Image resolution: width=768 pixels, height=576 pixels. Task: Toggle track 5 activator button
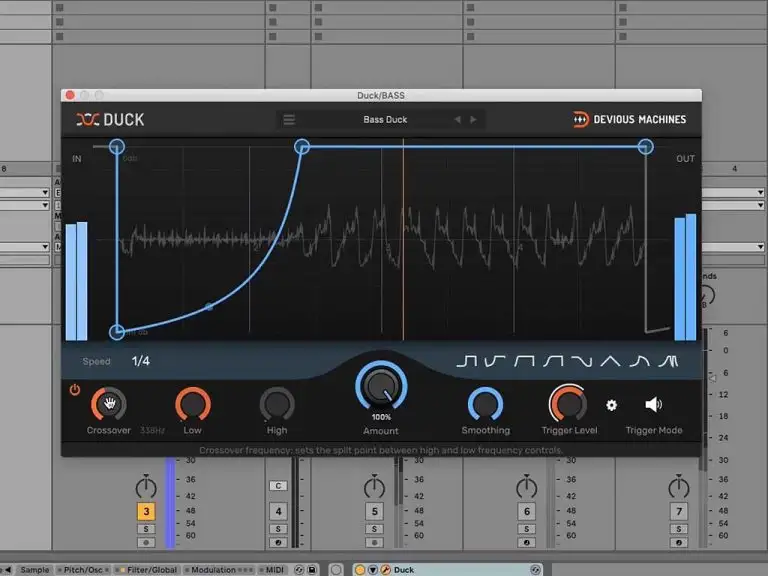coord(374,511)
